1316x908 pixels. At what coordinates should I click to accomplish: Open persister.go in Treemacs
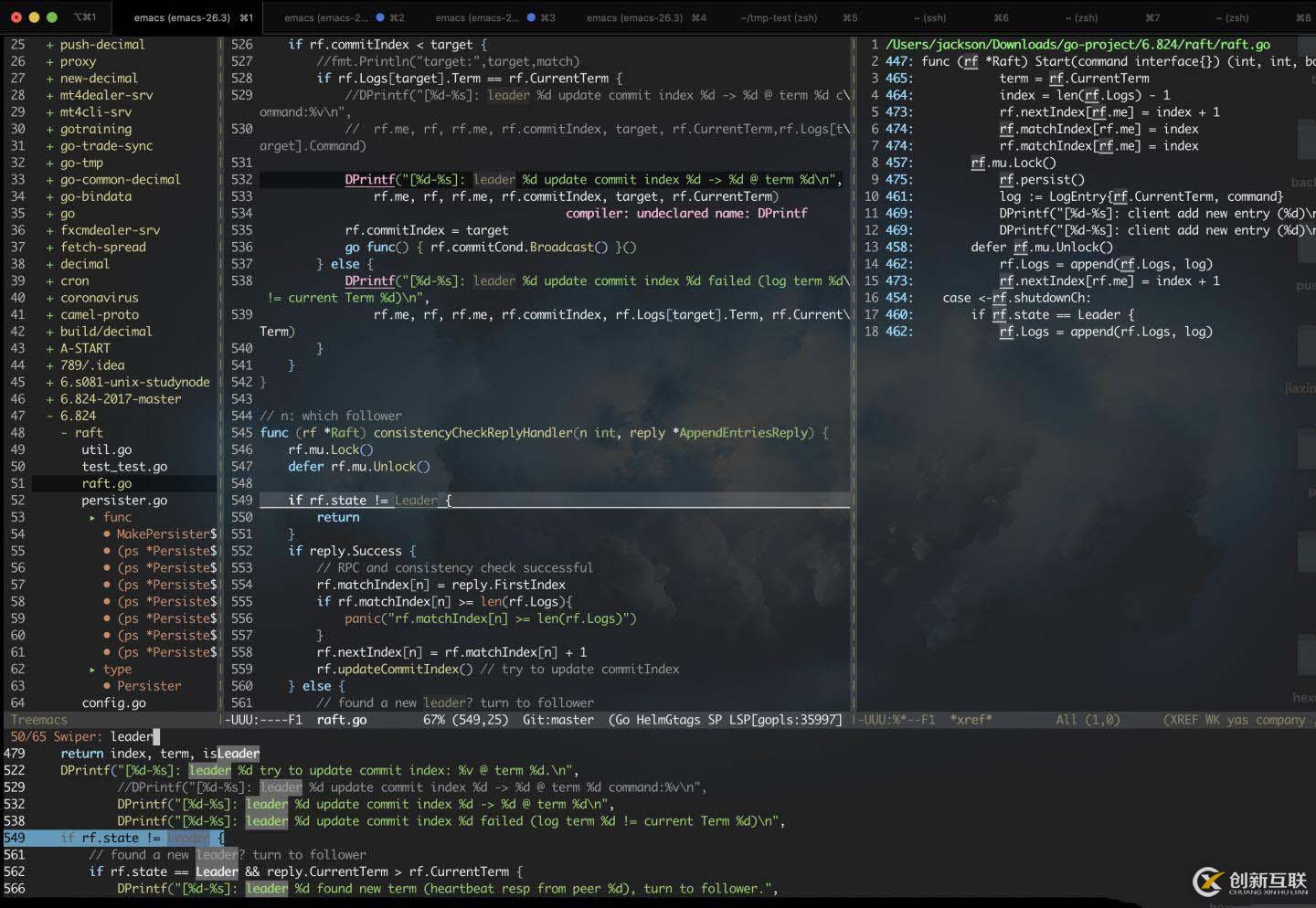point(124,501)
